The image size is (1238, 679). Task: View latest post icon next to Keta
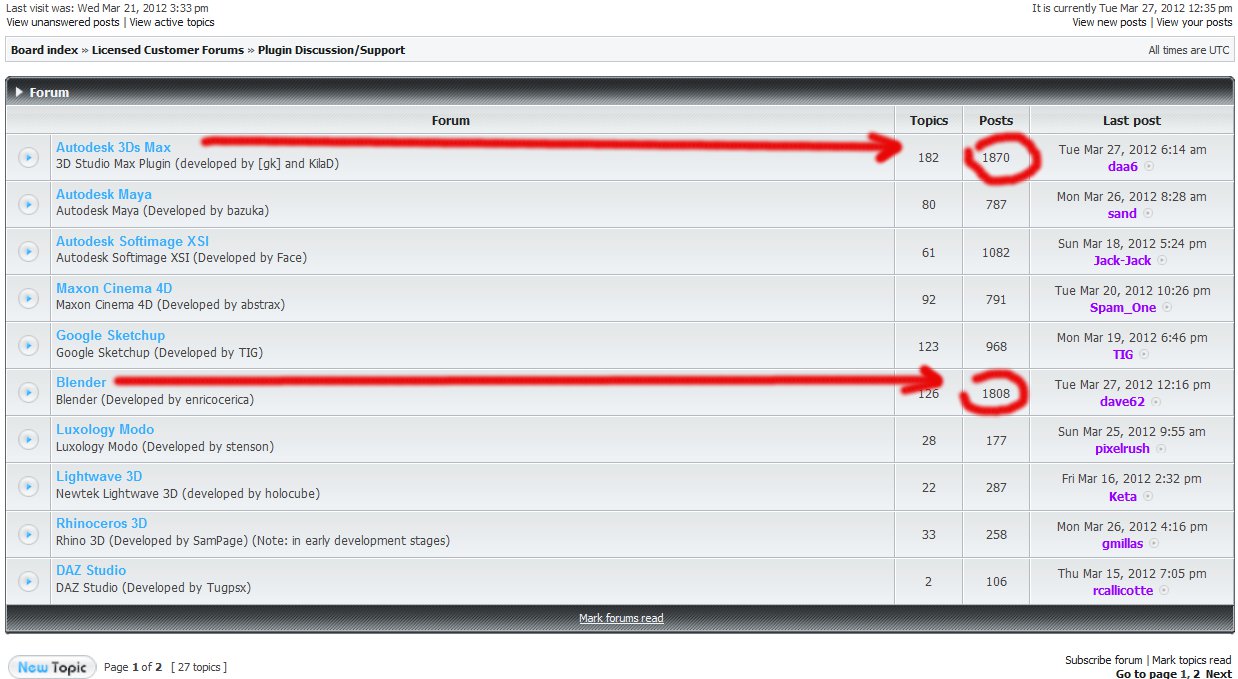pyautogui.click(x=1148, y=496)
